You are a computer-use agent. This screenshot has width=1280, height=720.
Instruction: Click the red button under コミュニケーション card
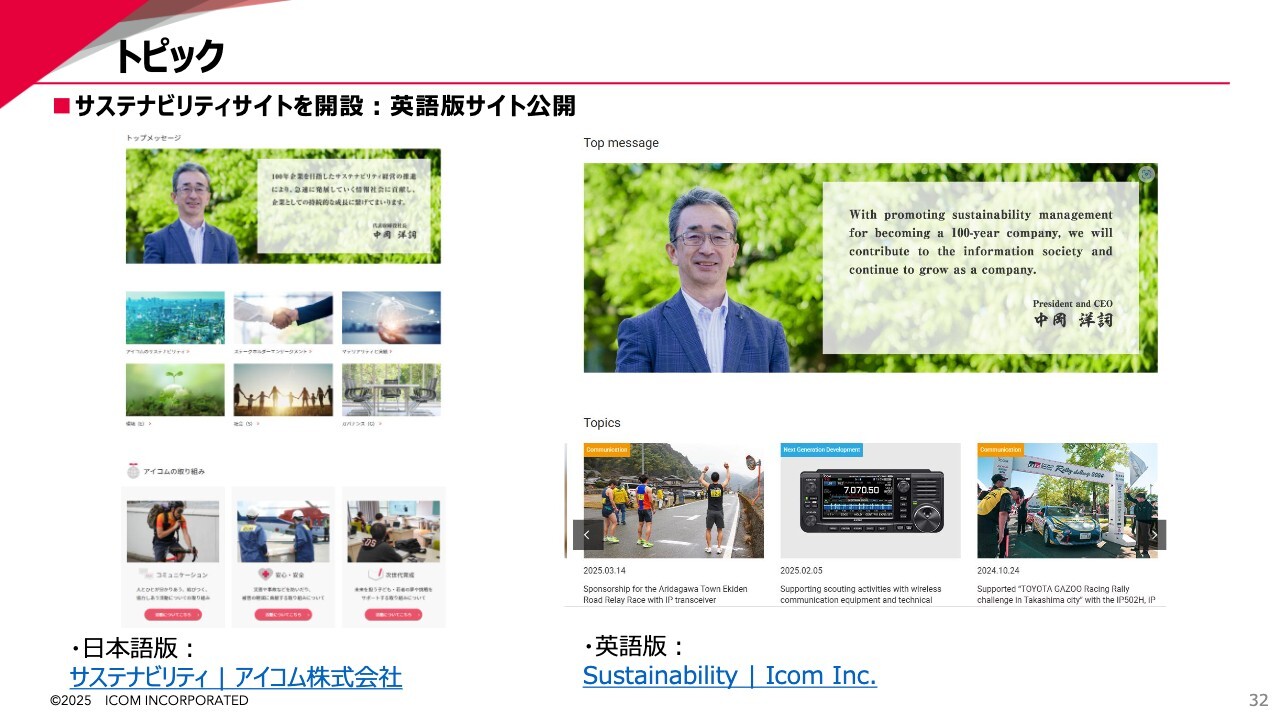[x=173, y=615]
